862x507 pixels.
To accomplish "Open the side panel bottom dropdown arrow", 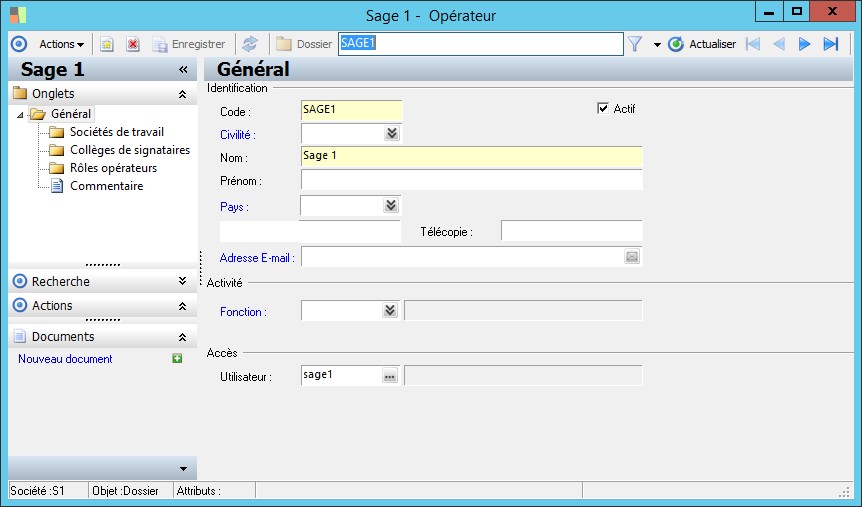I will point(184,469).
